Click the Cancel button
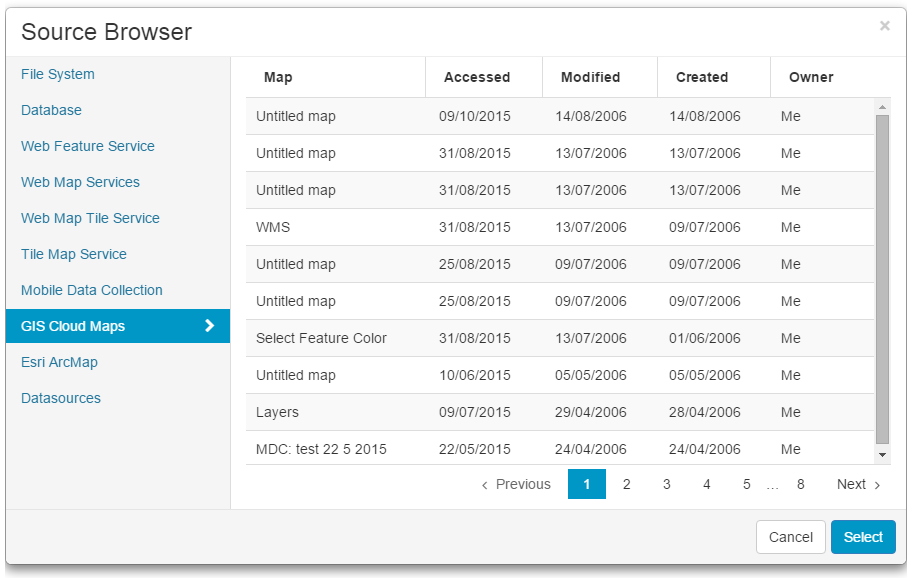Screen dimensions: 912x578 point(791,537)
